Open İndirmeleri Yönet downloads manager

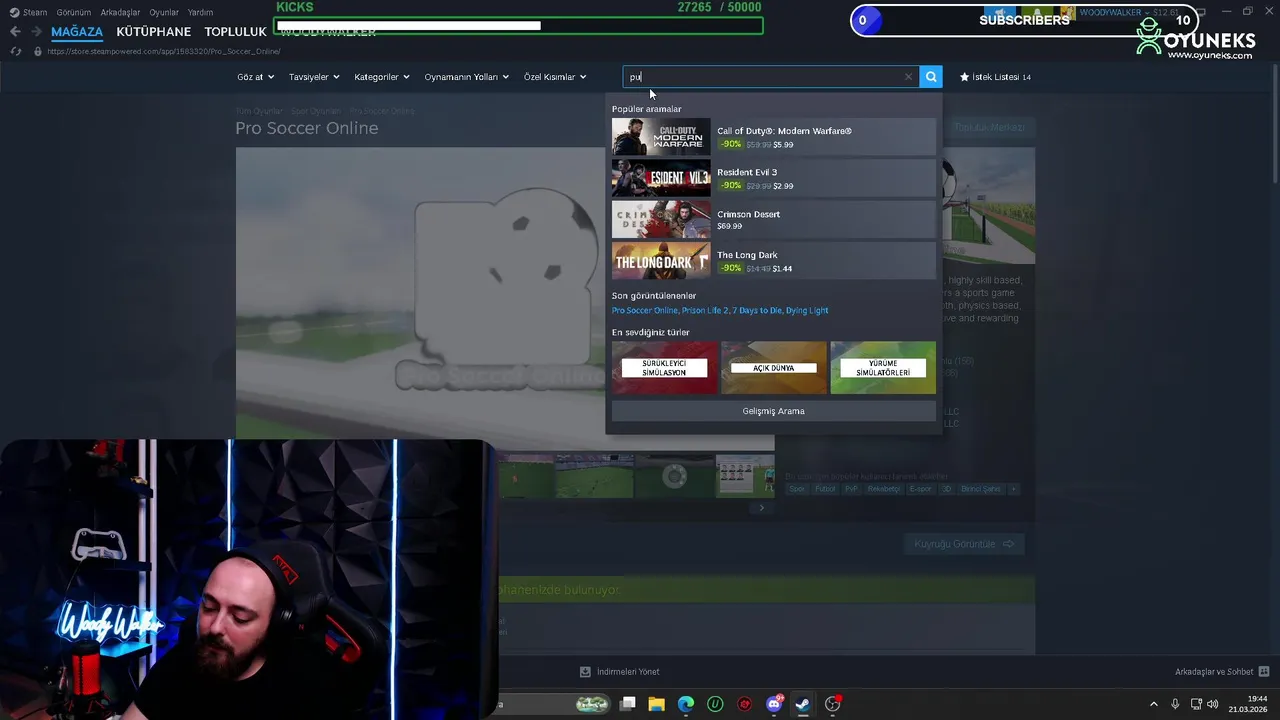[x=620, y=672]
